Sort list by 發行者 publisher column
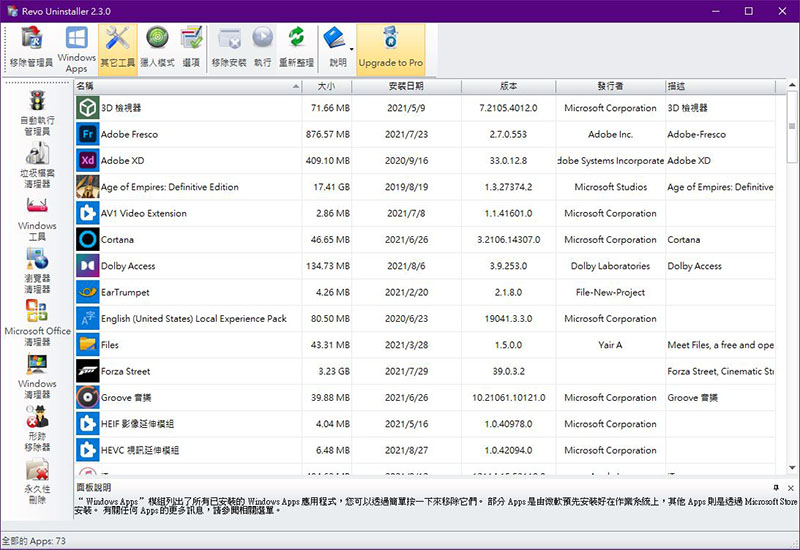 pos(610,86)
